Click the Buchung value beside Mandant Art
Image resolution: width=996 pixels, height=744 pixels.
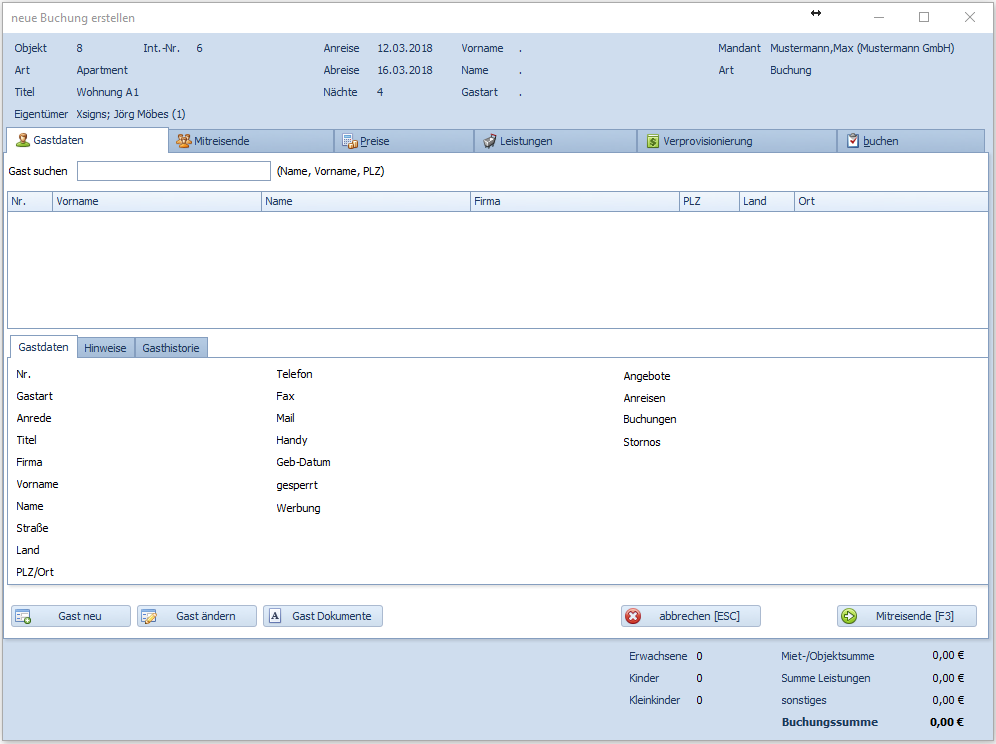point(791,71)
